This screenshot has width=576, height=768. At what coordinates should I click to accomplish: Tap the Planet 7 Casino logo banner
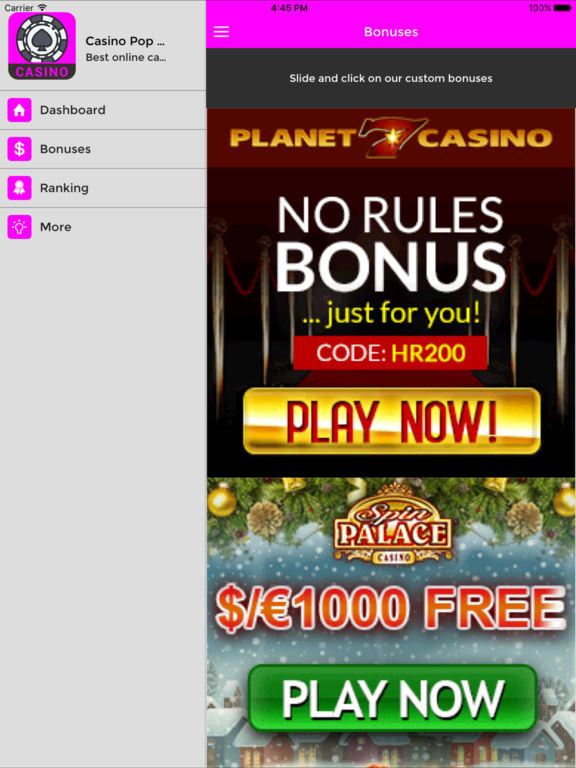click(391, 138)
